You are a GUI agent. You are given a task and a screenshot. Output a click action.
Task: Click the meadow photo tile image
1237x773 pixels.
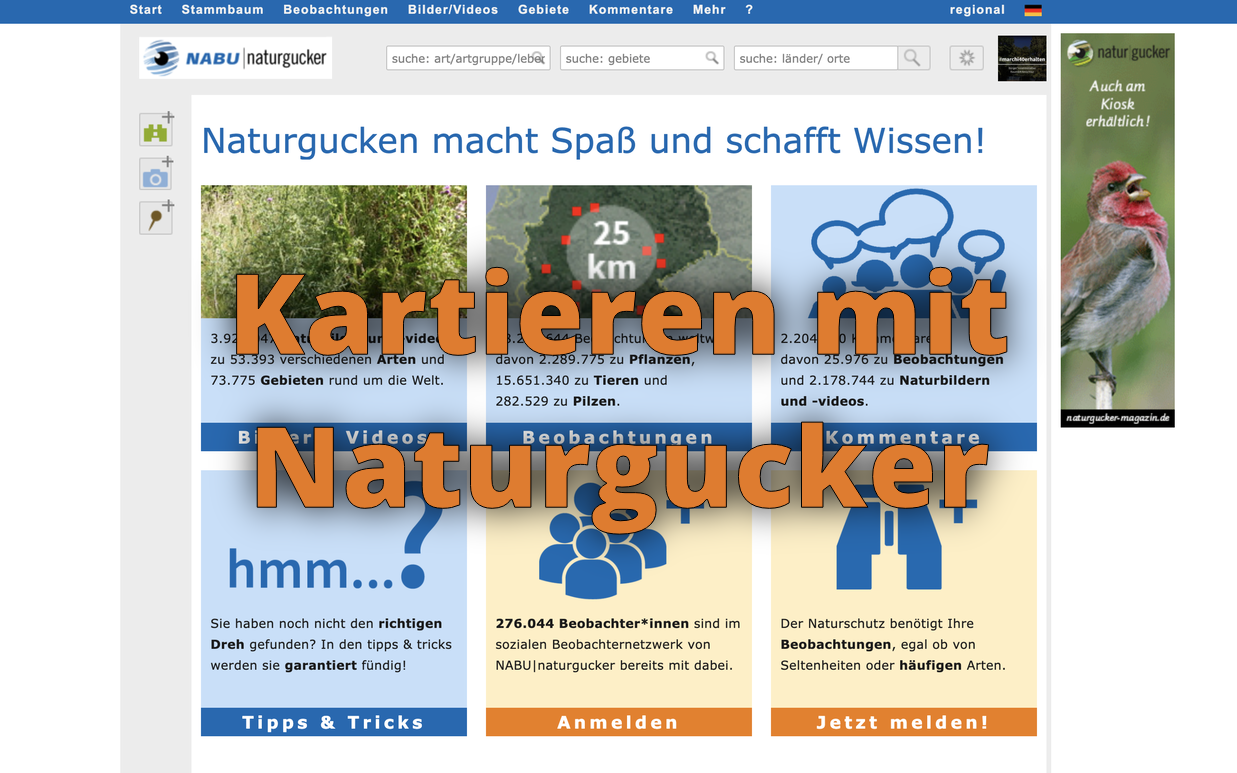coord(334,252)
